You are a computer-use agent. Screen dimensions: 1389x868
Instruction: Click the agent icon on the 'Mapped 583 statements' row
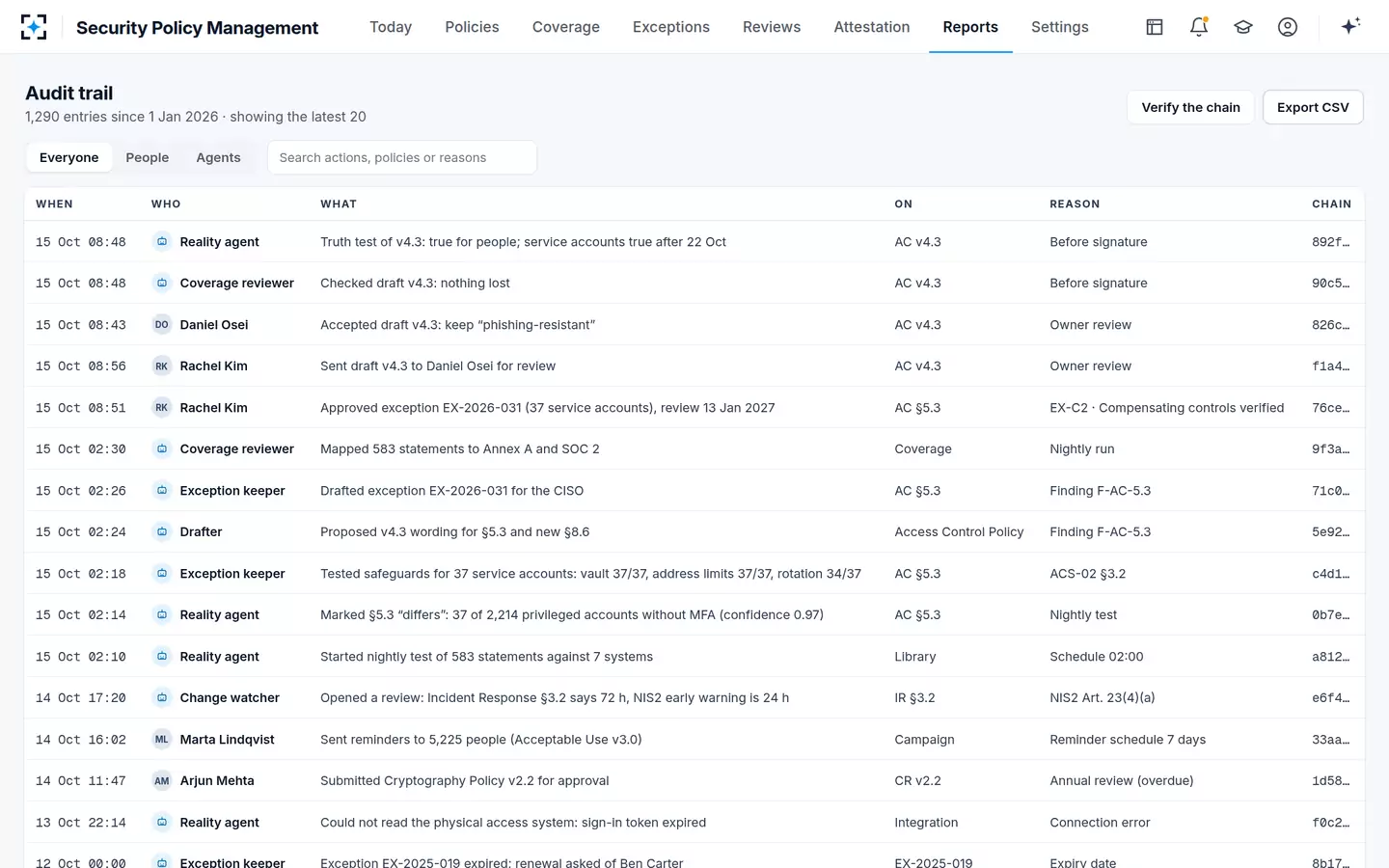point(162,449)
